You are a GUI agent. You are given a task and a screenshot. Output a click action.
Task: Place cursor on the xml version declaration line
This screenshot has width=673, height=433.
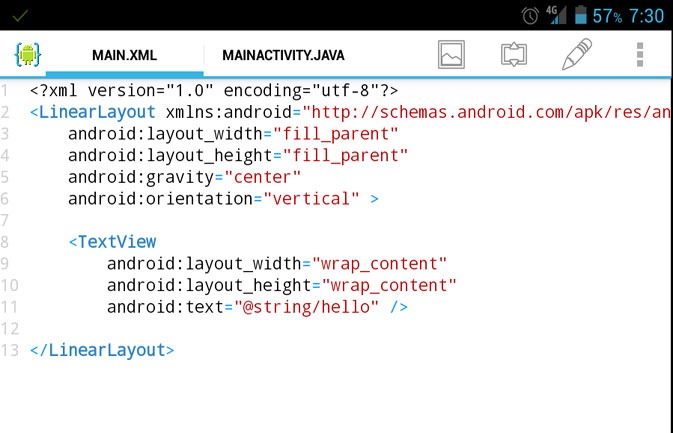[214, 91]
